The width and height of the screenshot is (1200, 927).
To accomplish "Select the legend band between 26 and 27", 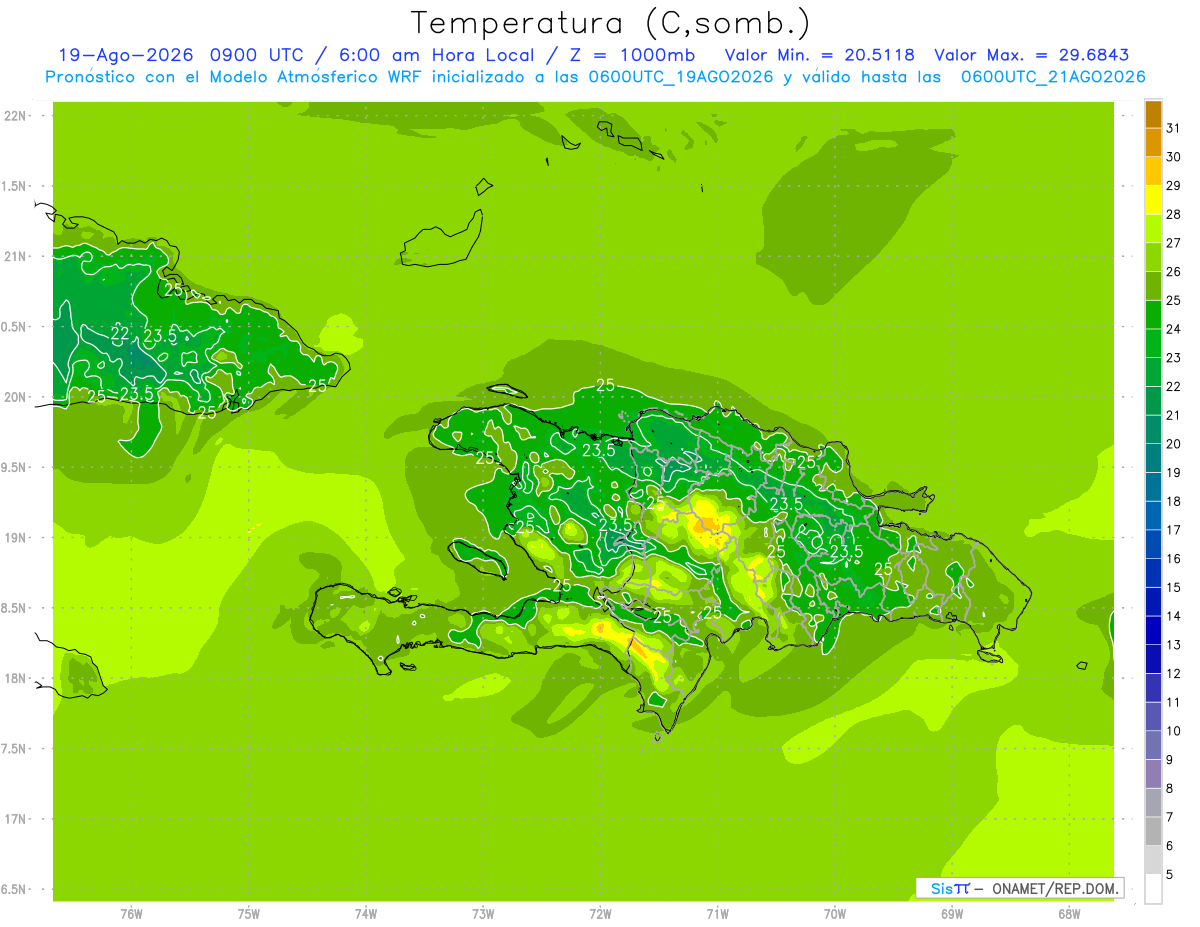I will [x=1153, y=258].
